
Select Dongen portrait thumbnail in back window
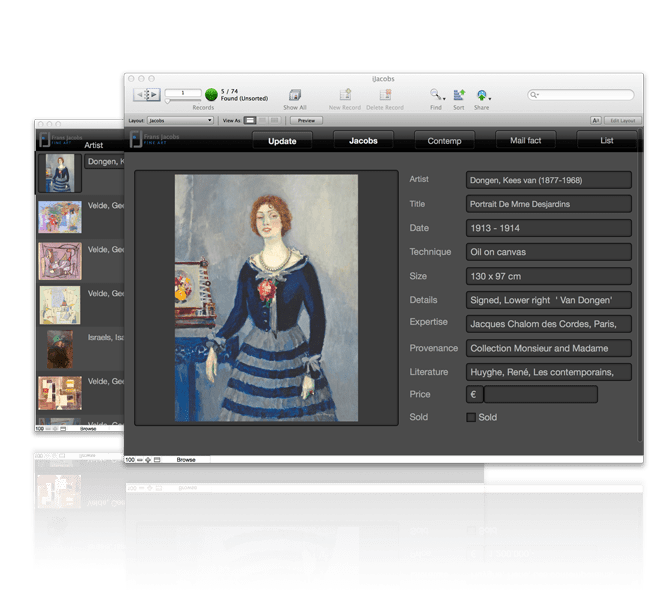pyautogui.click(x=60, y=173)
